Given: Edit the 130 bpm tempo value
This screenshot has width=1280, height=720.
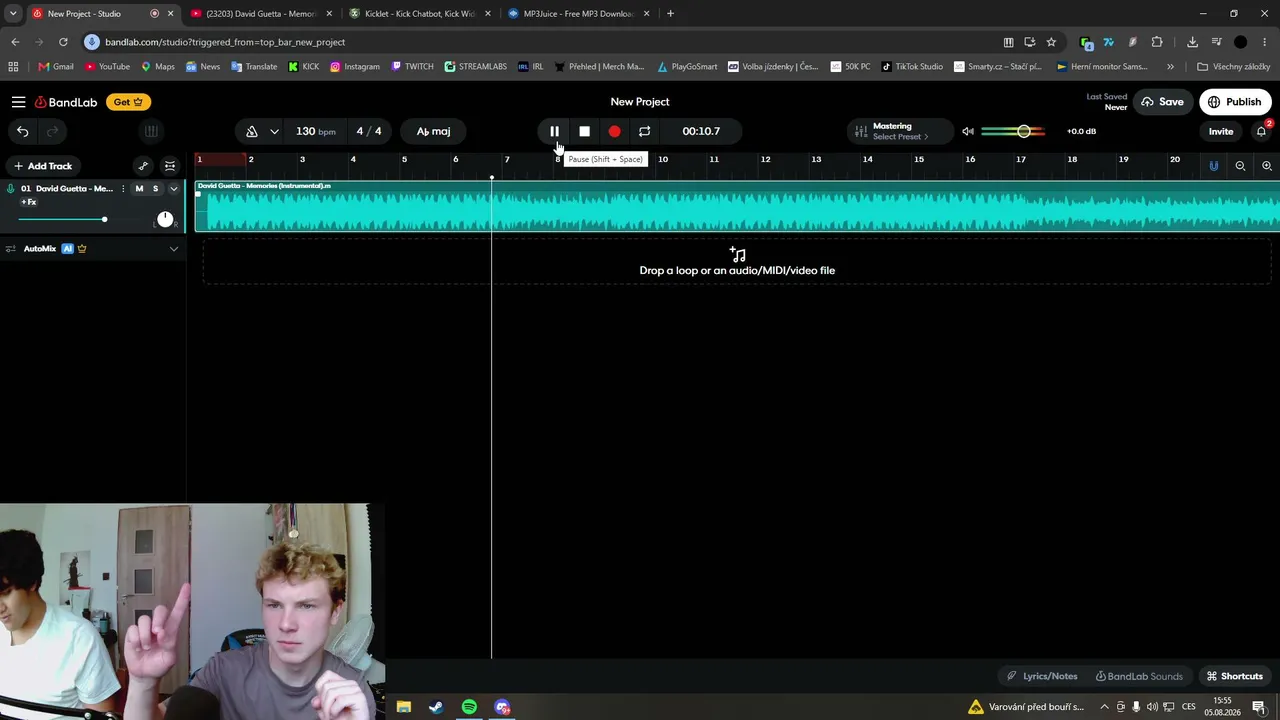Looking at the screenshot, I should tap(316, 131).
